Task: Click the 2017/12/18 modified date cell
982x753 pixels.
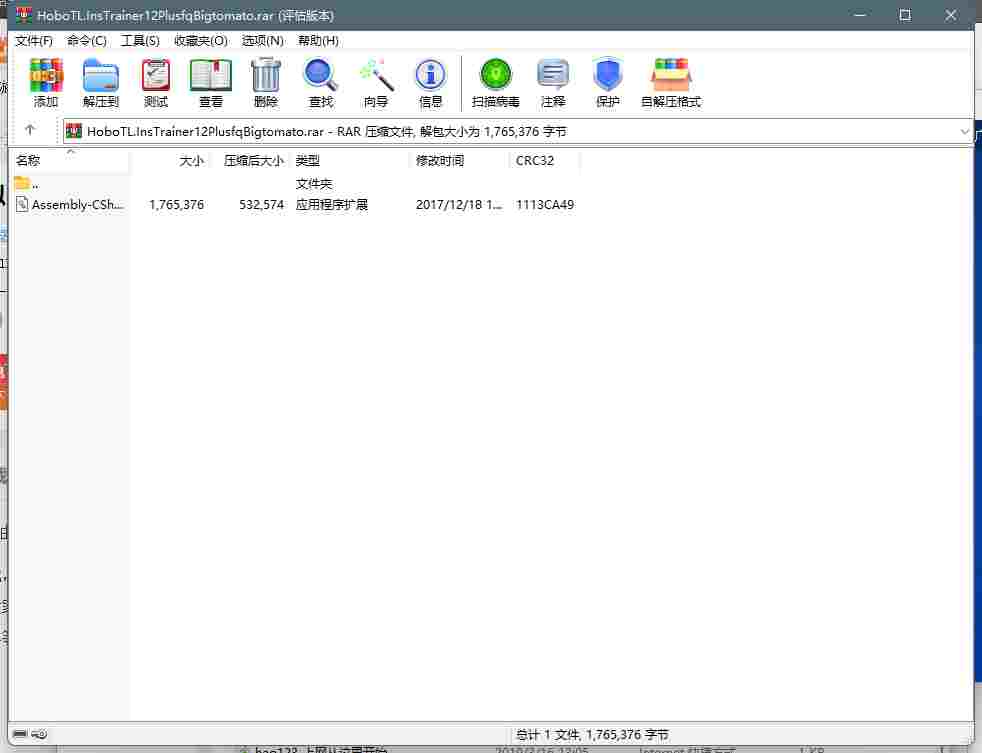Action: pos(458,205)
